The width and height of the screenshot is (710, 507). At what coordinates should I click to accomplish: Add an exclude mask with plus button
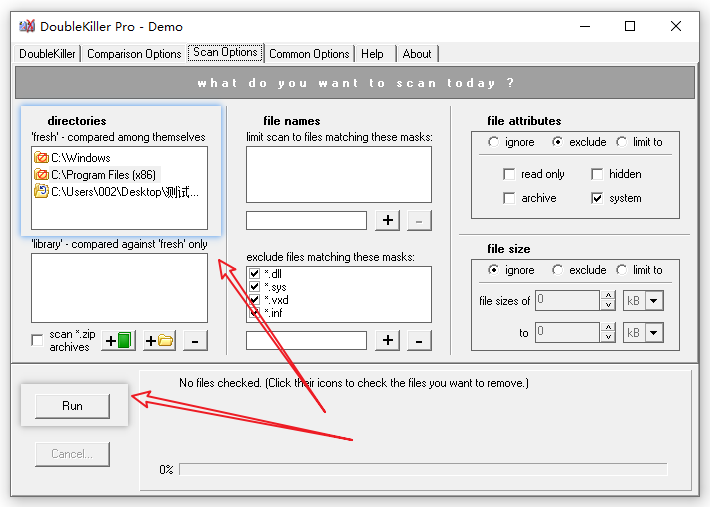point(388,340)
